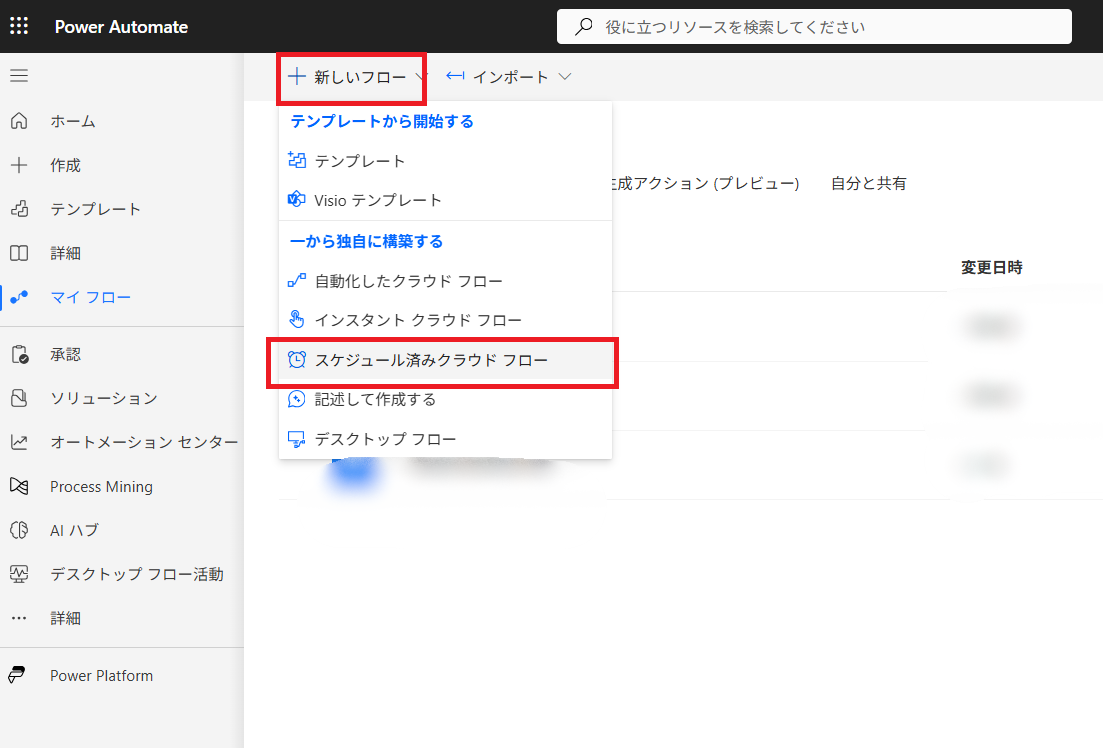Go to マイ フロー in sidebar

(x=90, y=297)
